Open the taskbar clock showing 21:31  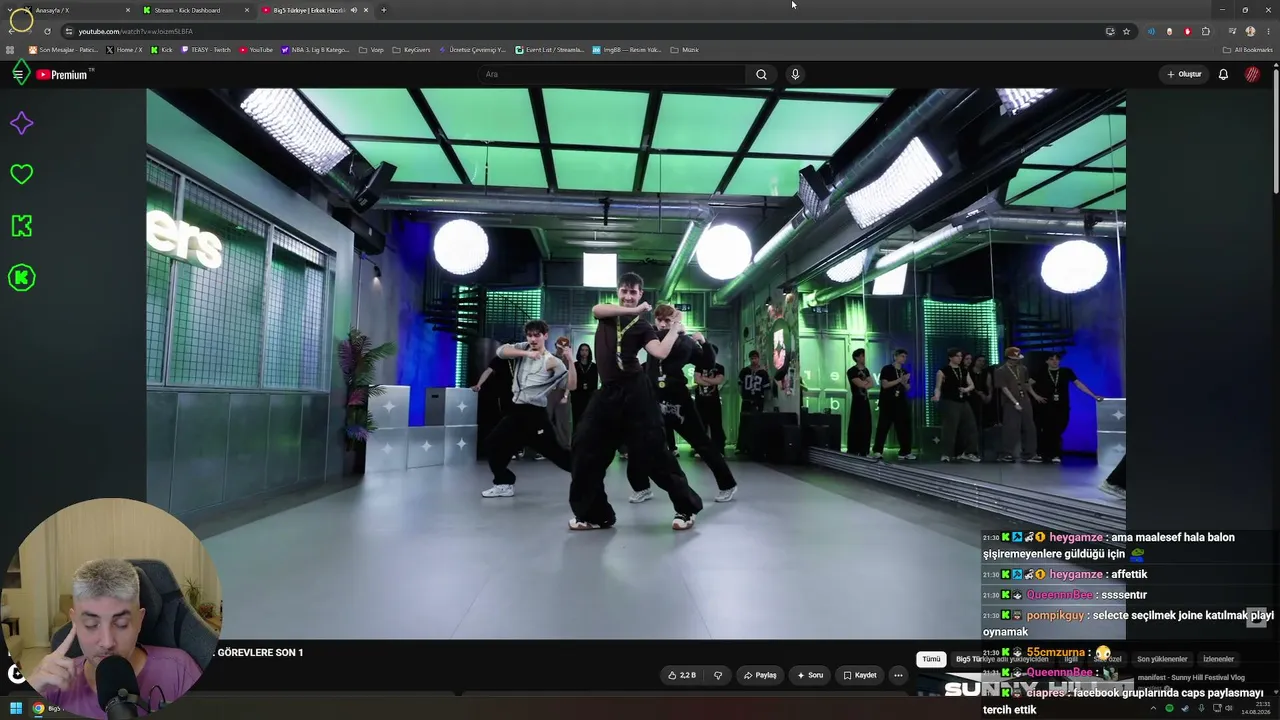[x=1256, y=708]
